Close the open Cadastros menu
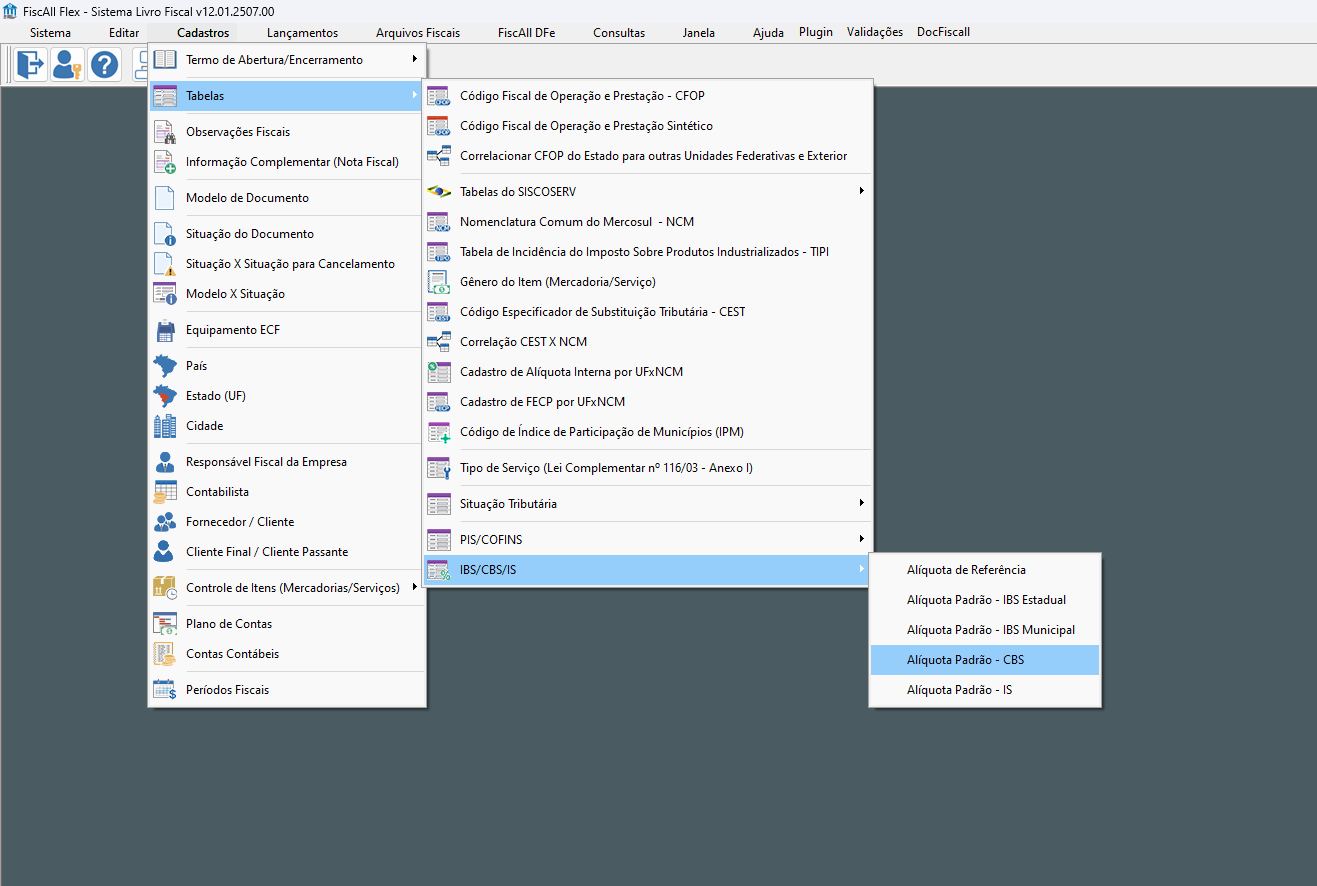This screenshot has height=886, width=1317. tap(203, 33)
